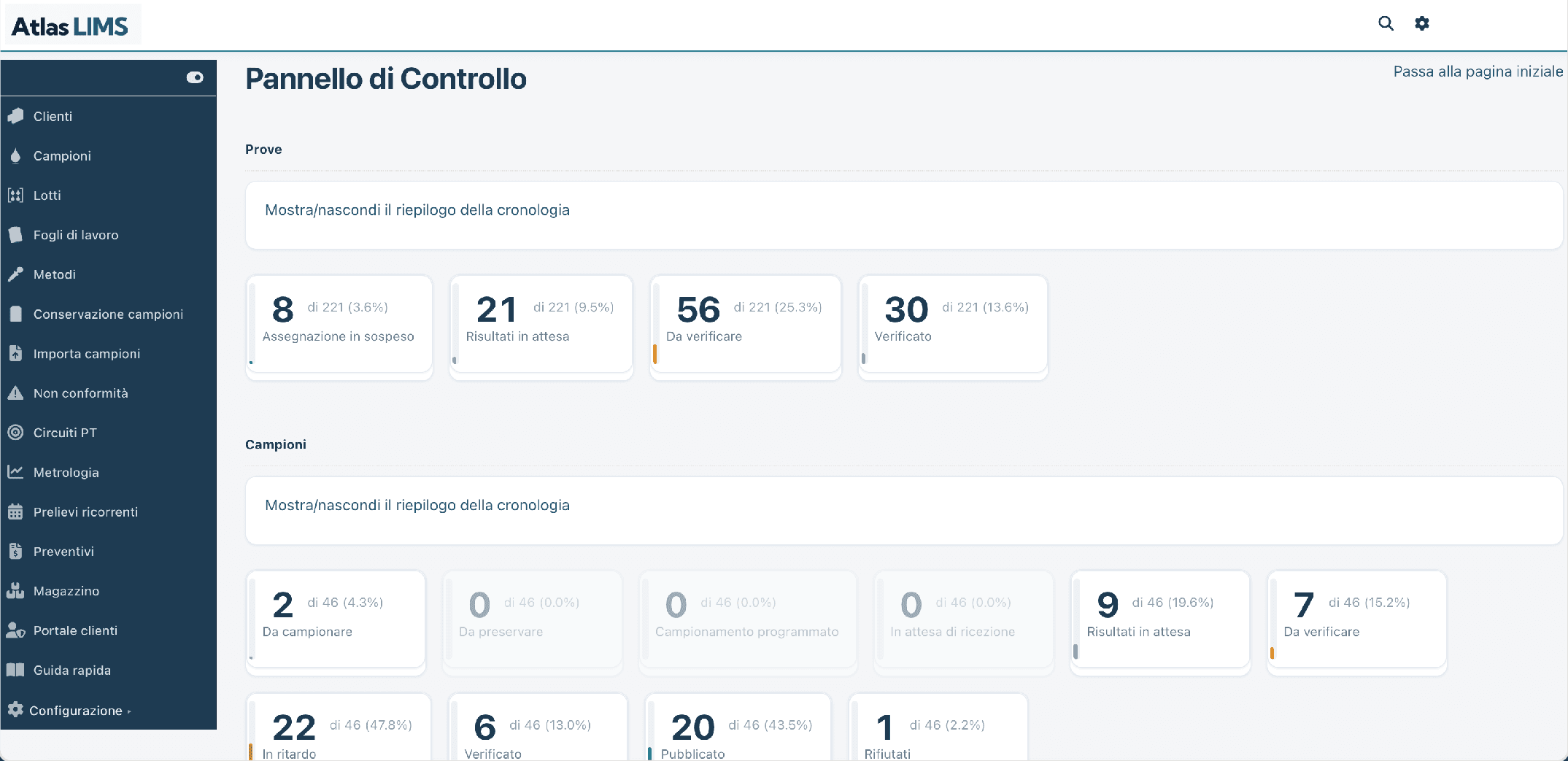
Task: Click the Metodi pipette icon
Action: click(15, 274)
